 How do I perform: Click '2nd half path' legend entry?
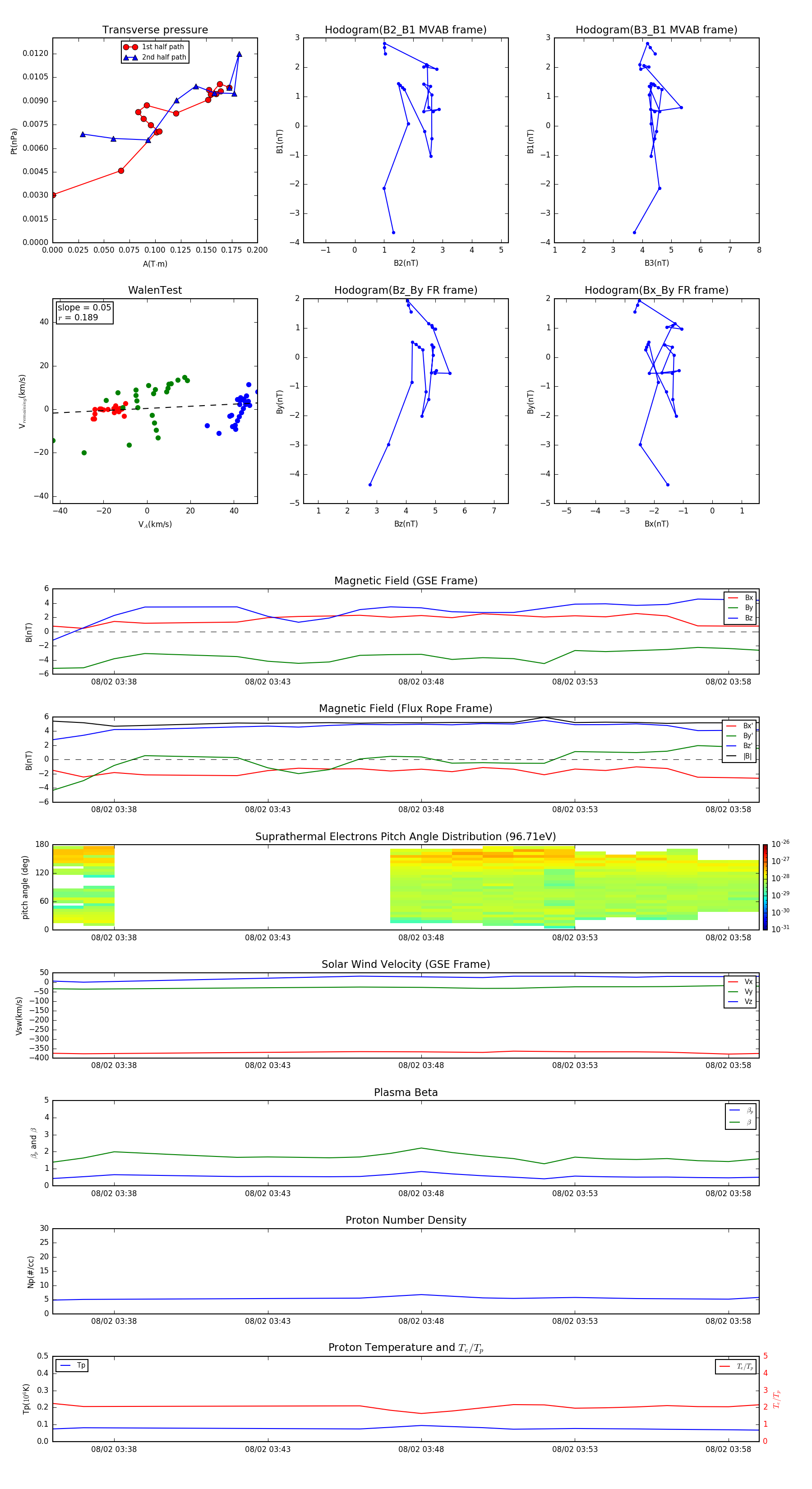click(x=155, y=57)
